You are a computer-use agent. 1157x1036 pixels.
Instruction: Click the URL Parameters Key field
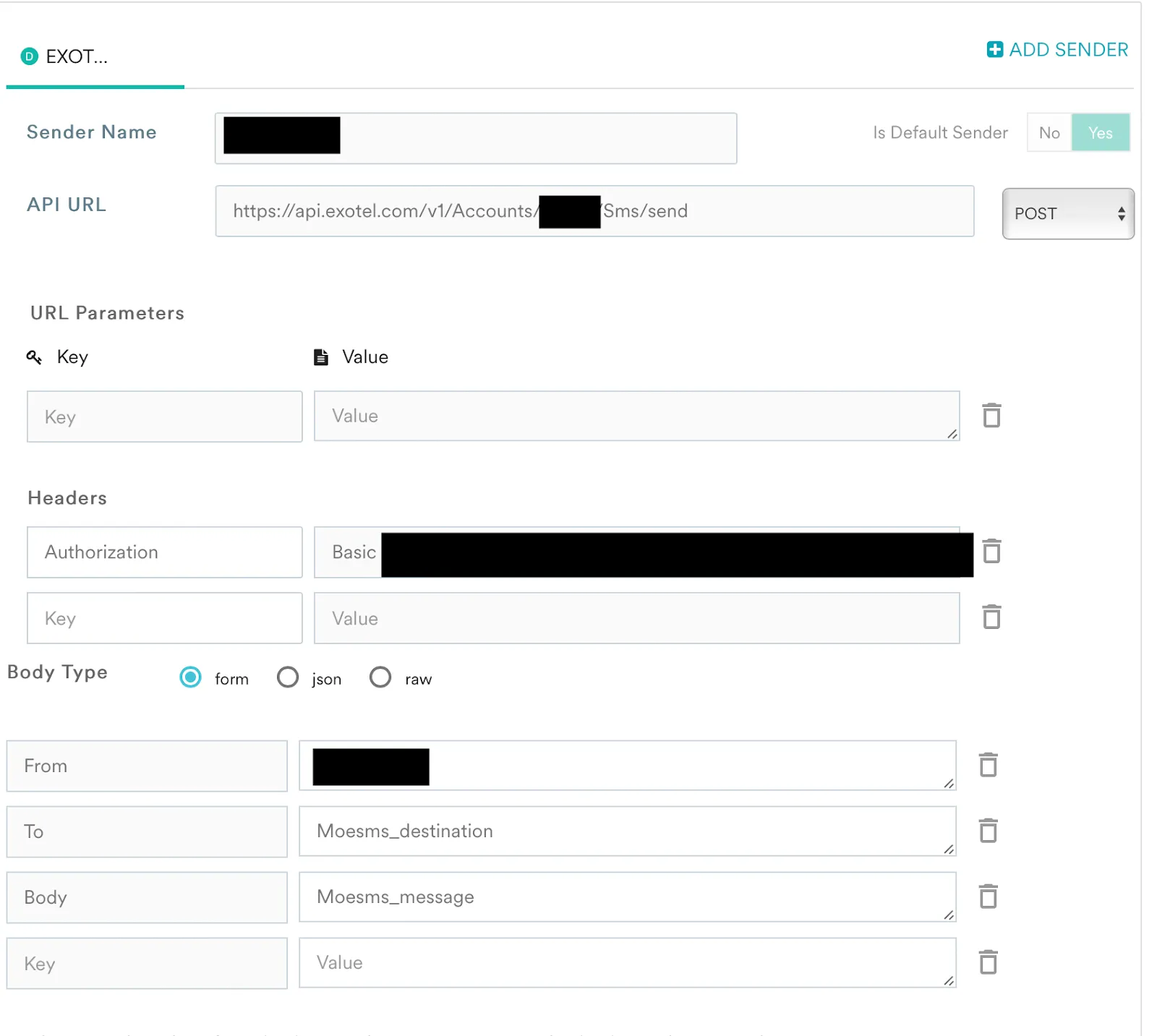click(x=164, y=416)
